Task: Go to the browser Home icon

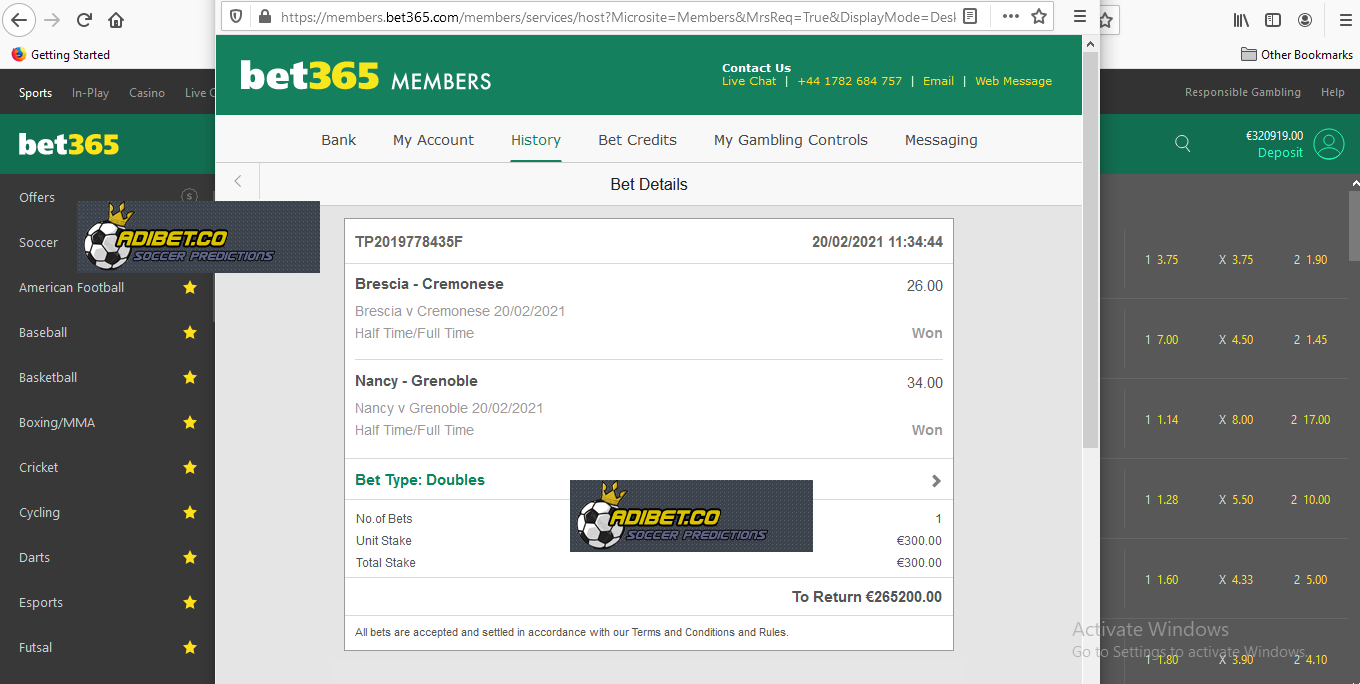Action: click(x=116, y=20)
